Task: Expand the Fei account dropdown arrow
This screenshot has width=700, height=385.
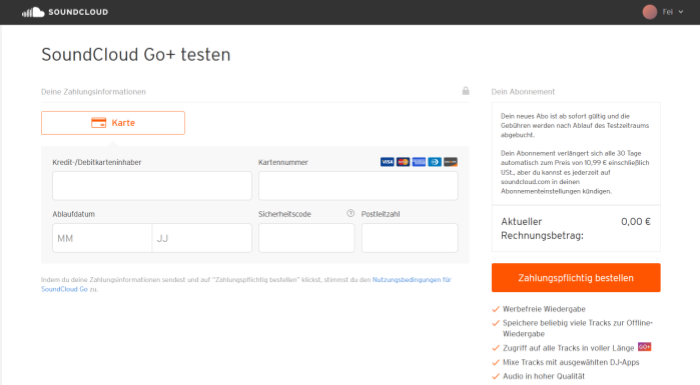Action: click(x=681, y=12)
